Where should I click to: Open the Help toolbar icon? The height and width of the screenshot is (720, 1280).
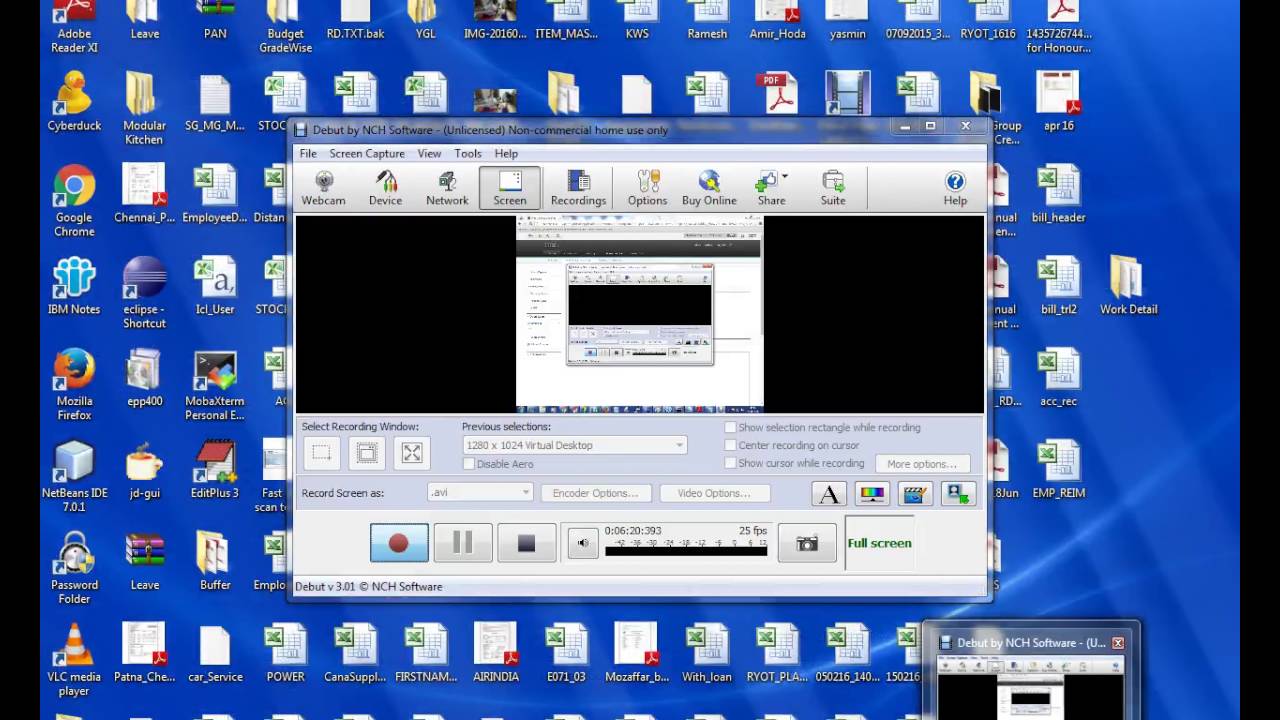point(955,188)
